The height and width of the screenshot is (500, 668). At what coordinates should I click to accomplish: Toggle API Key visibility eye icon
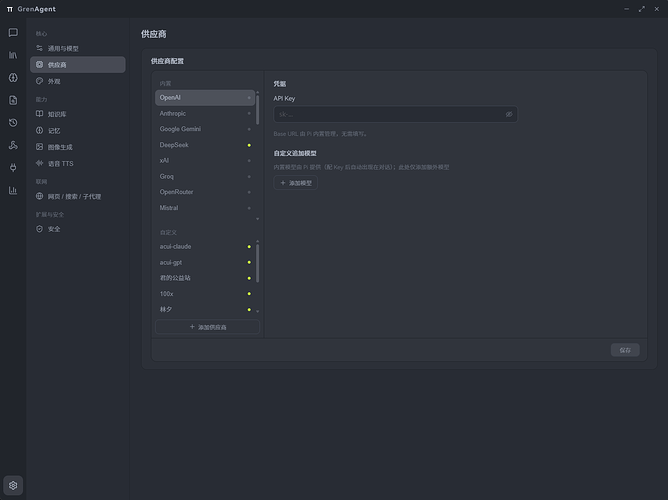[509, 114]
